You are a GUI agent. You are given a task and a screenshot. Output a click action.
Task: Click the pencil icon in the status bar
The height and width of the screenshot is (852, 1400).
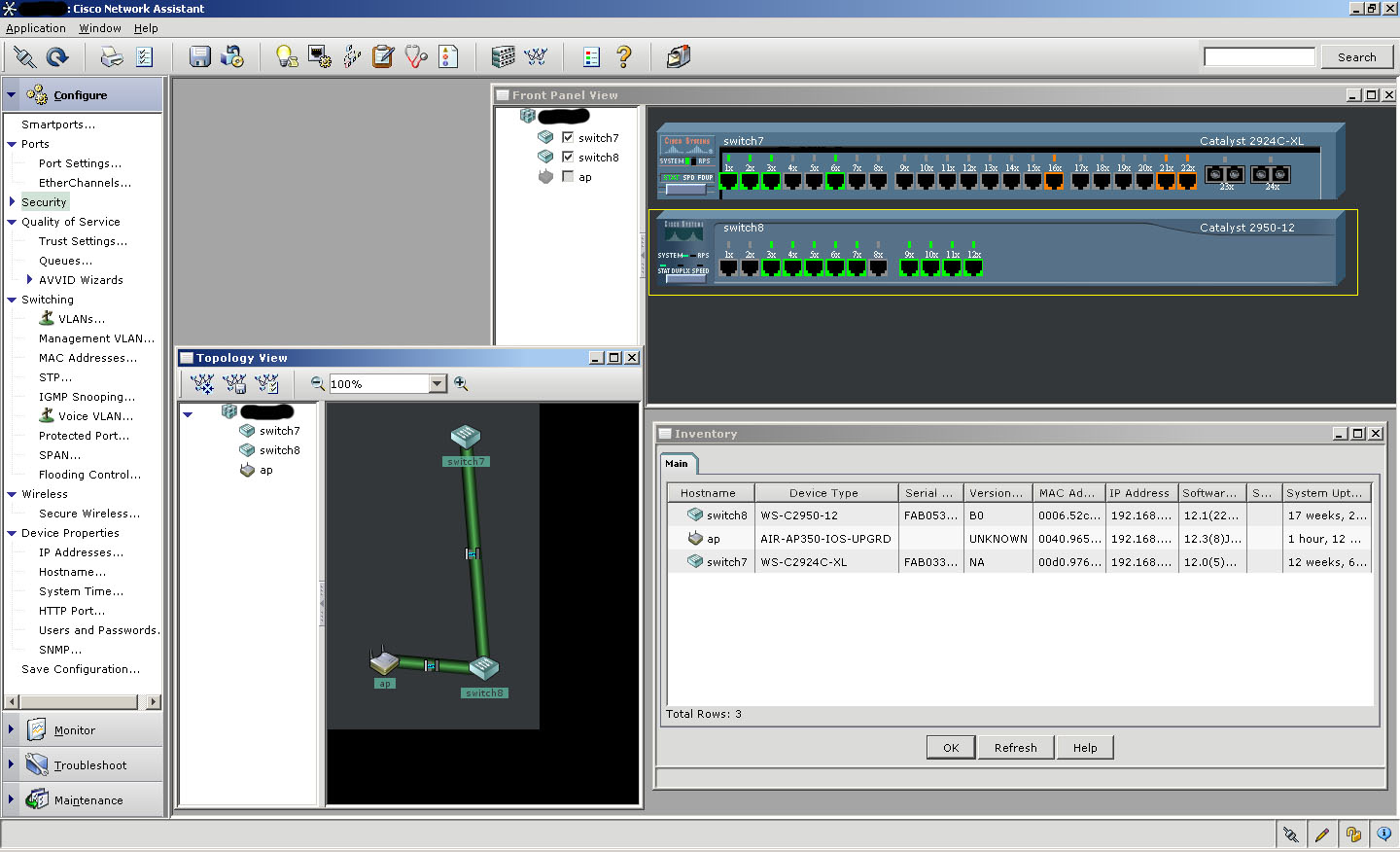tap(1322, 834)
